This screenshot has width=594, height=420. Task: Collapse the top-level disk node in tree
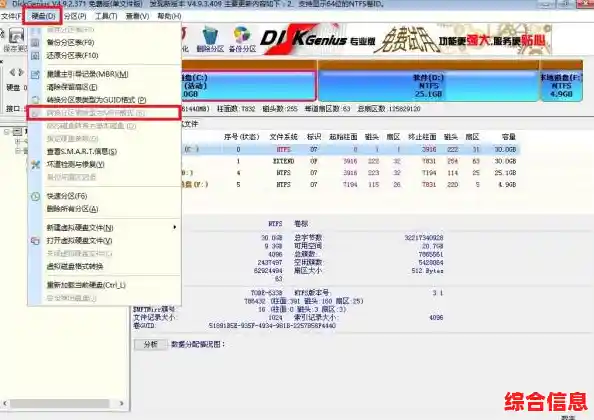7,131
